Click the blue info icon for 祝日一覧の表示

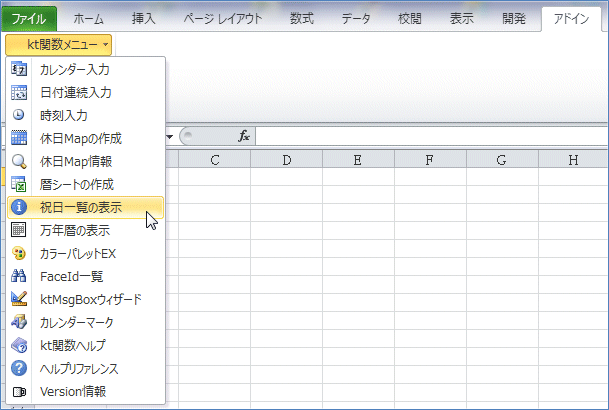18,207
